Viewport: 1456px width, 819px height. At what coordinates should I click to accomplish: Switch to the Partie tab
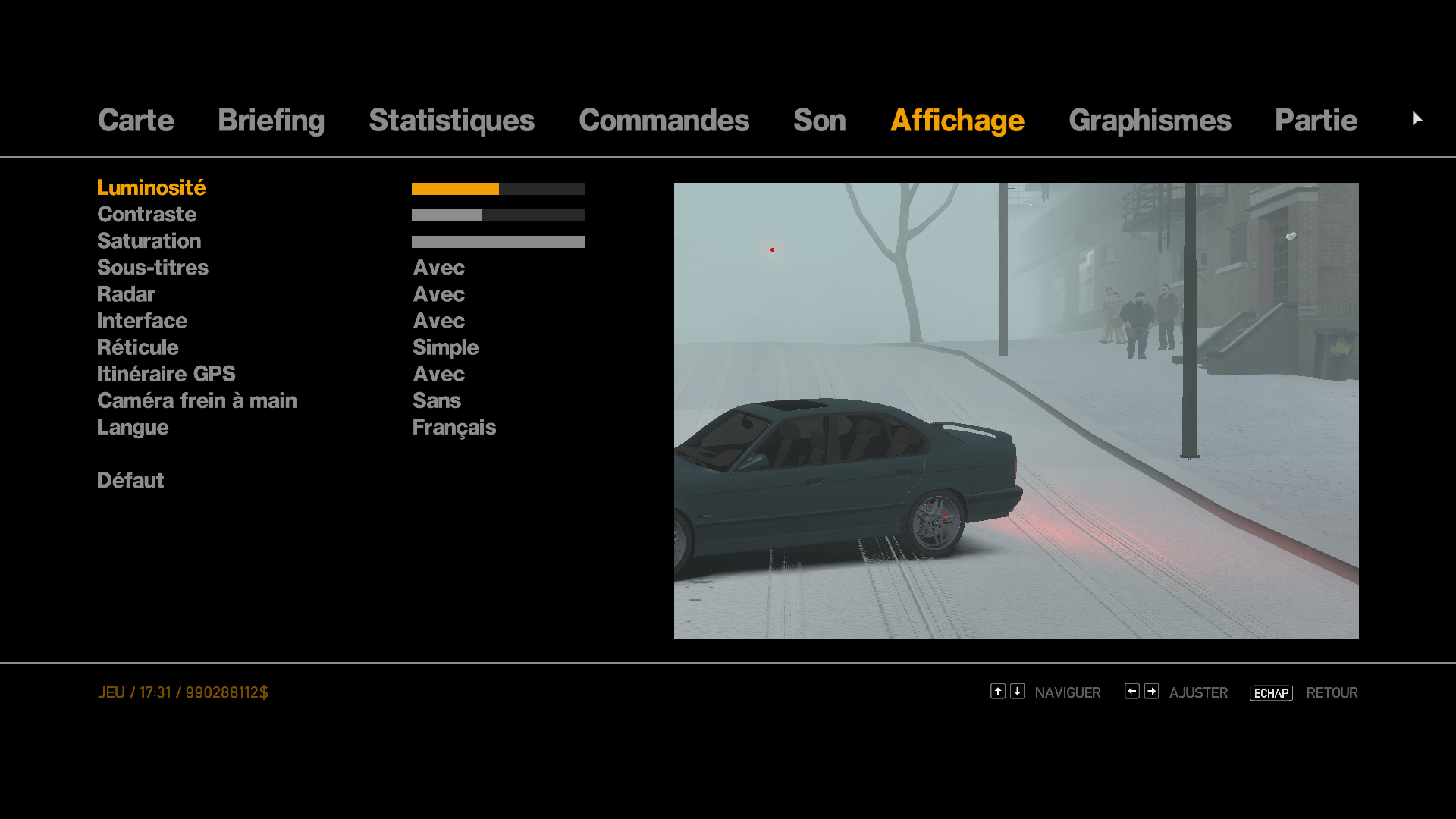click(1316, 121)
